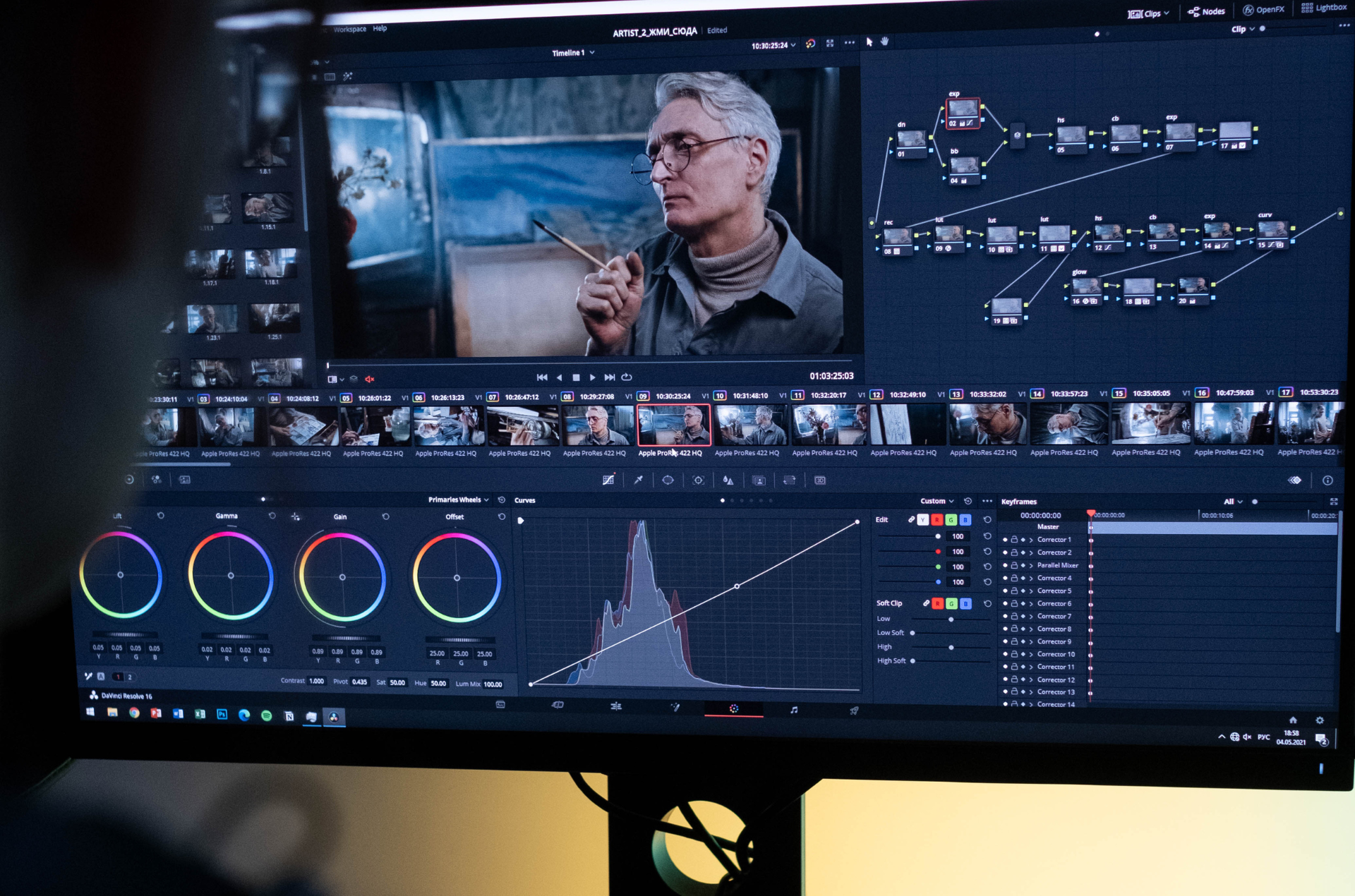Toggle Y channel in curve Edit

pos(922,520)
